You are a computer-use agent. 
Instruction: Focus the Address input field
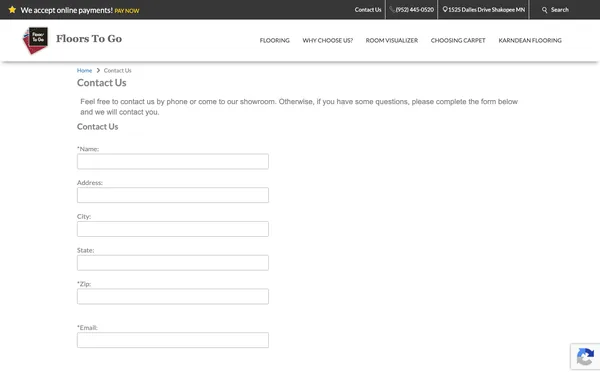coord(173,195)
